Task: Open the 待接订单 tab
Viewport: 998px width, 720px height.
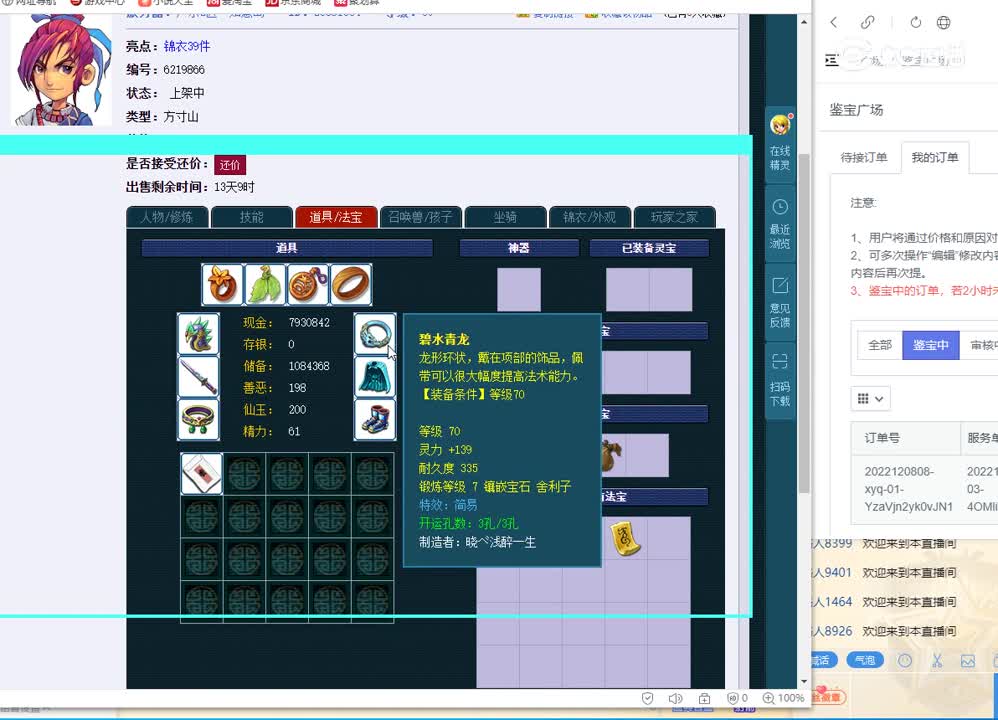Action: pyautogui.click(x=864, y=157)
